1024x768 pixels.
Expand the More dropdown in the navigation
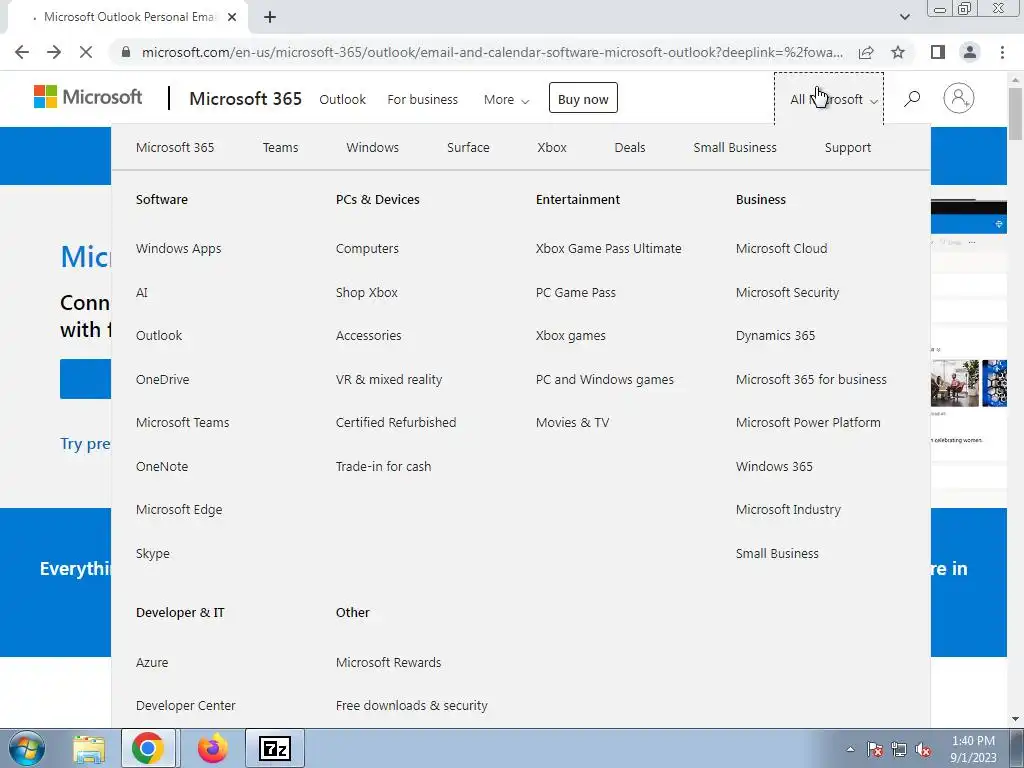[506, 99]
